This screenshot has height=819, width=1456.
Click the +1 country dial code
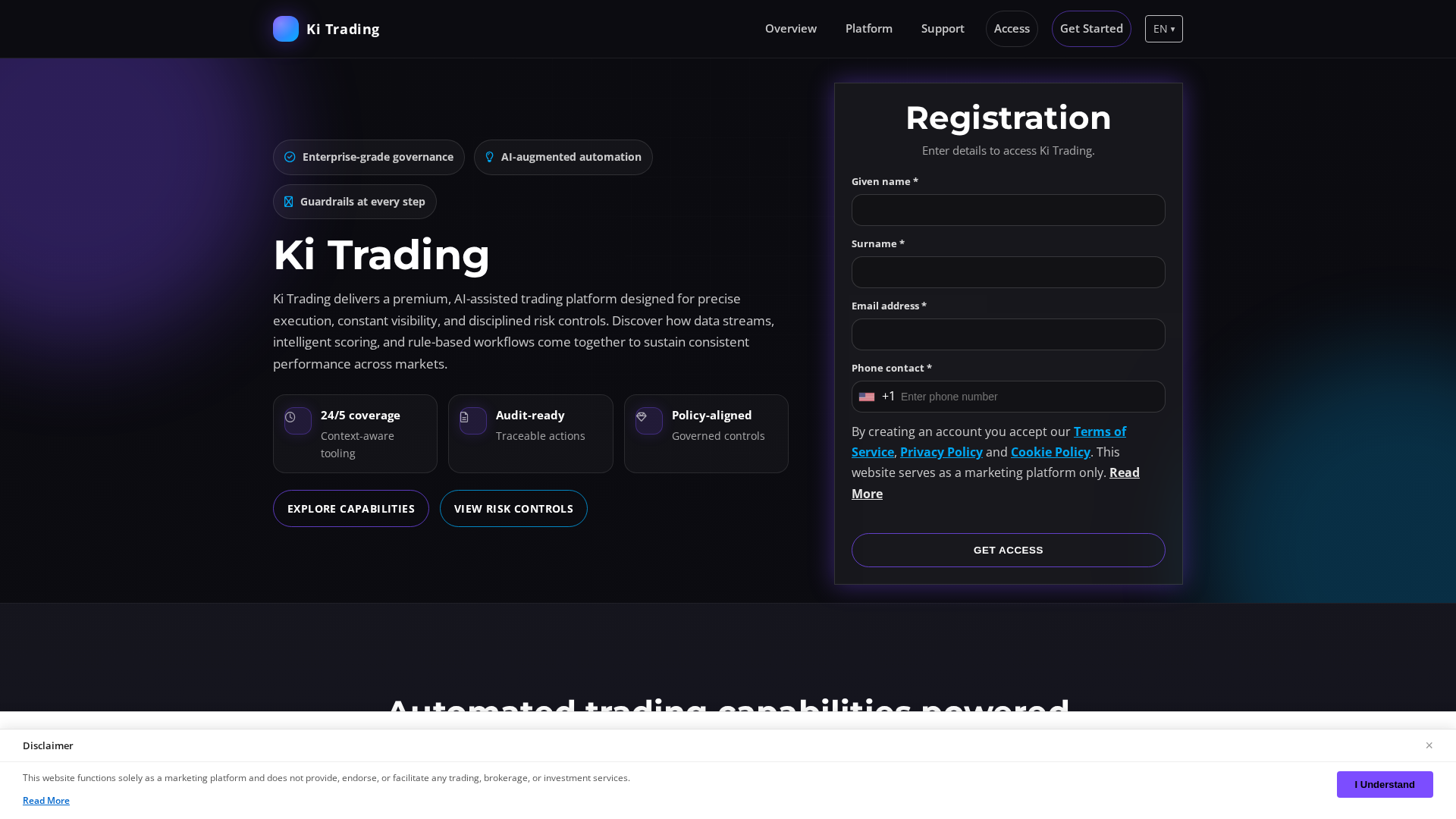click(x=889, y=397)
